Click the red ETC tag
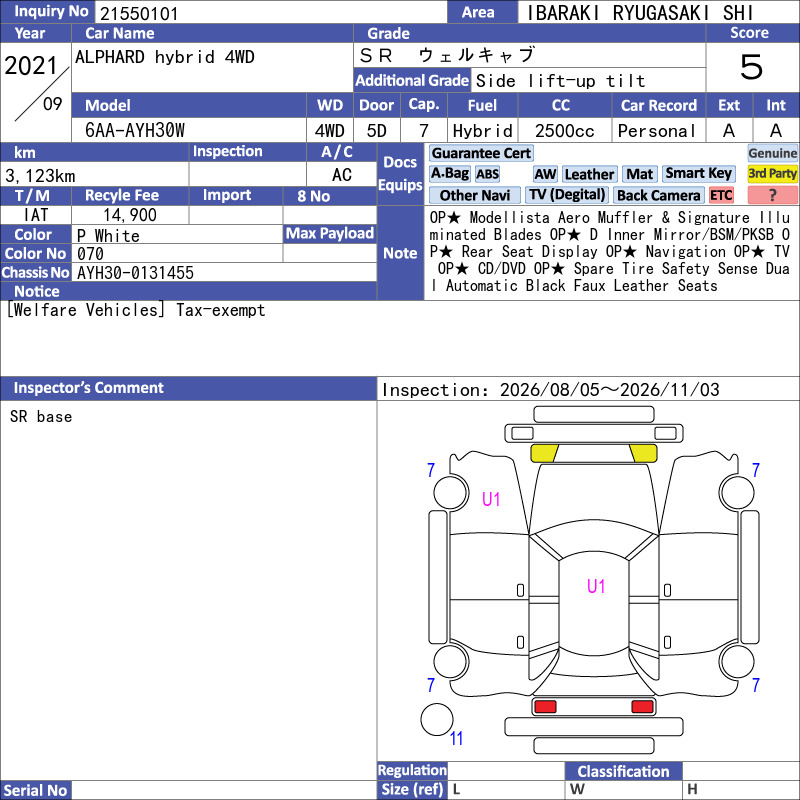Viewport: 800px width, 800px height. 721,195
